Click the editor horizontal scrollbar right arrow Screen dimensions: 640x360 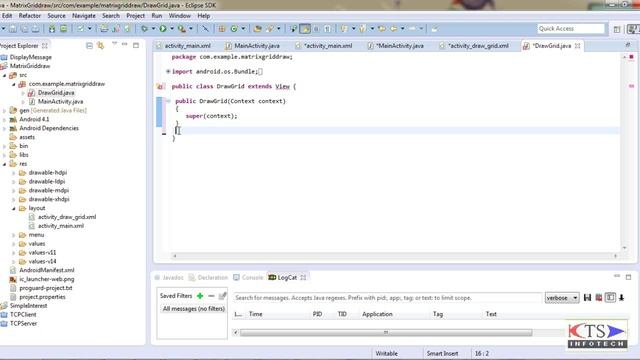click(616, 256)
